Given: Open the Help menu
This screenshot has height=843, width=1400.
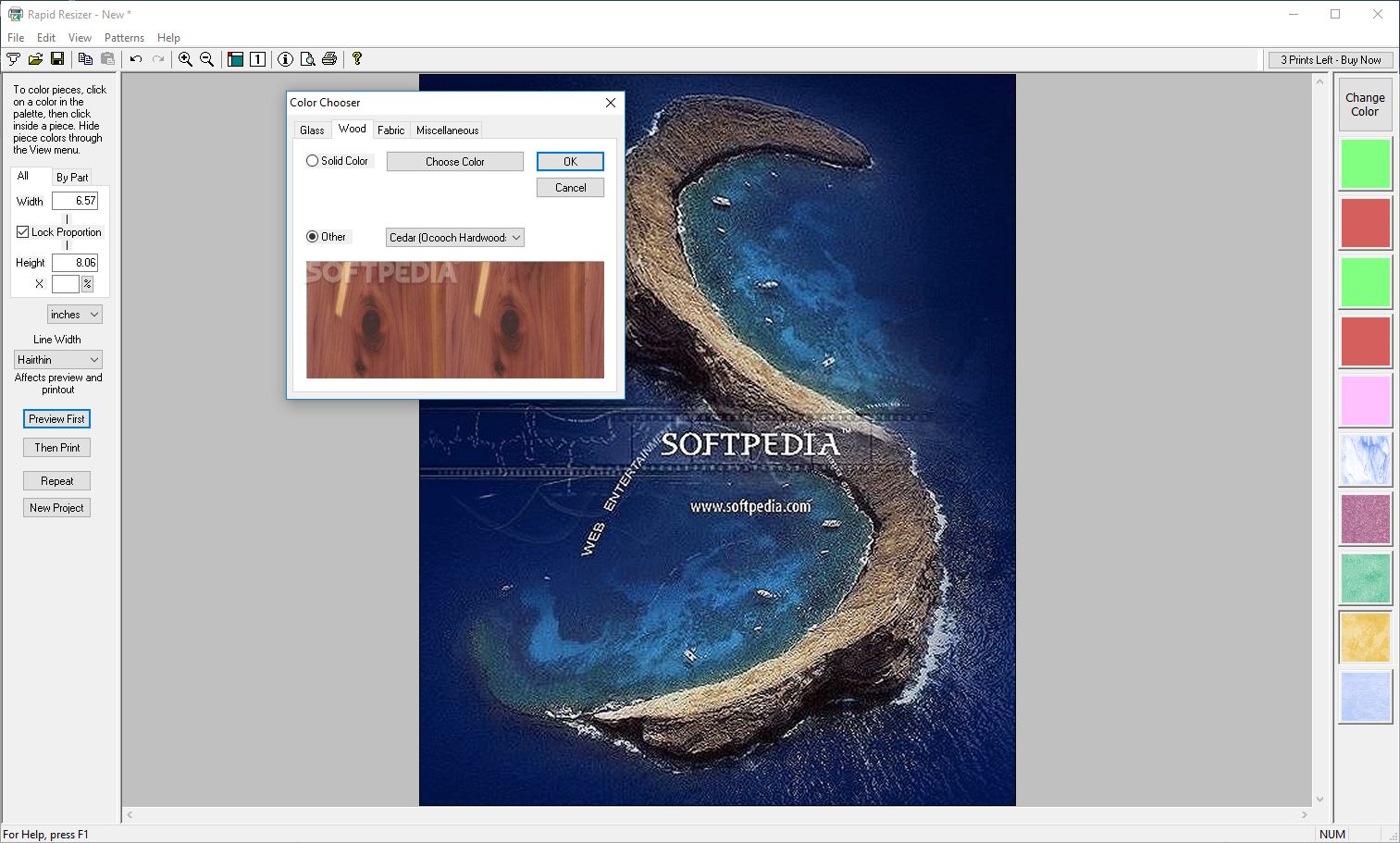Looking at the screenshot, I should click(x=168, y=38).
